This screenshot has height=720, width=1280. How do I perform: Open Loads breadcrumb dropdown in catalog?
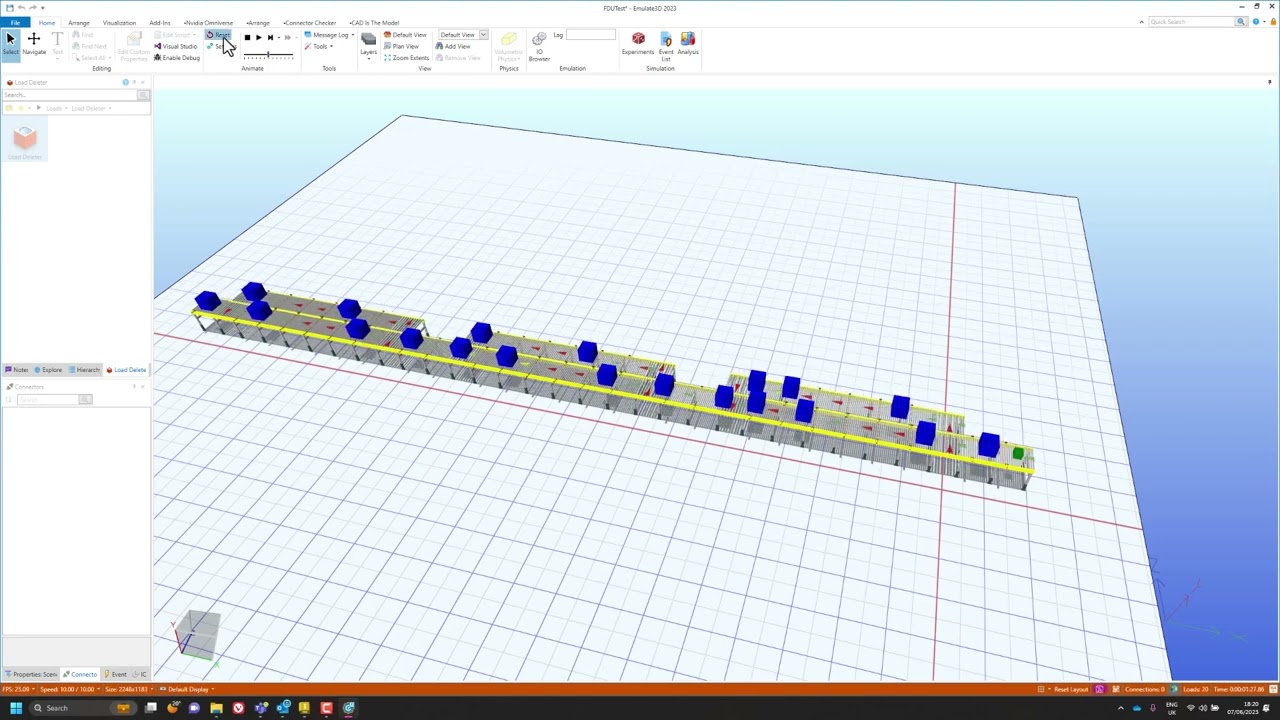click(65, 108)
